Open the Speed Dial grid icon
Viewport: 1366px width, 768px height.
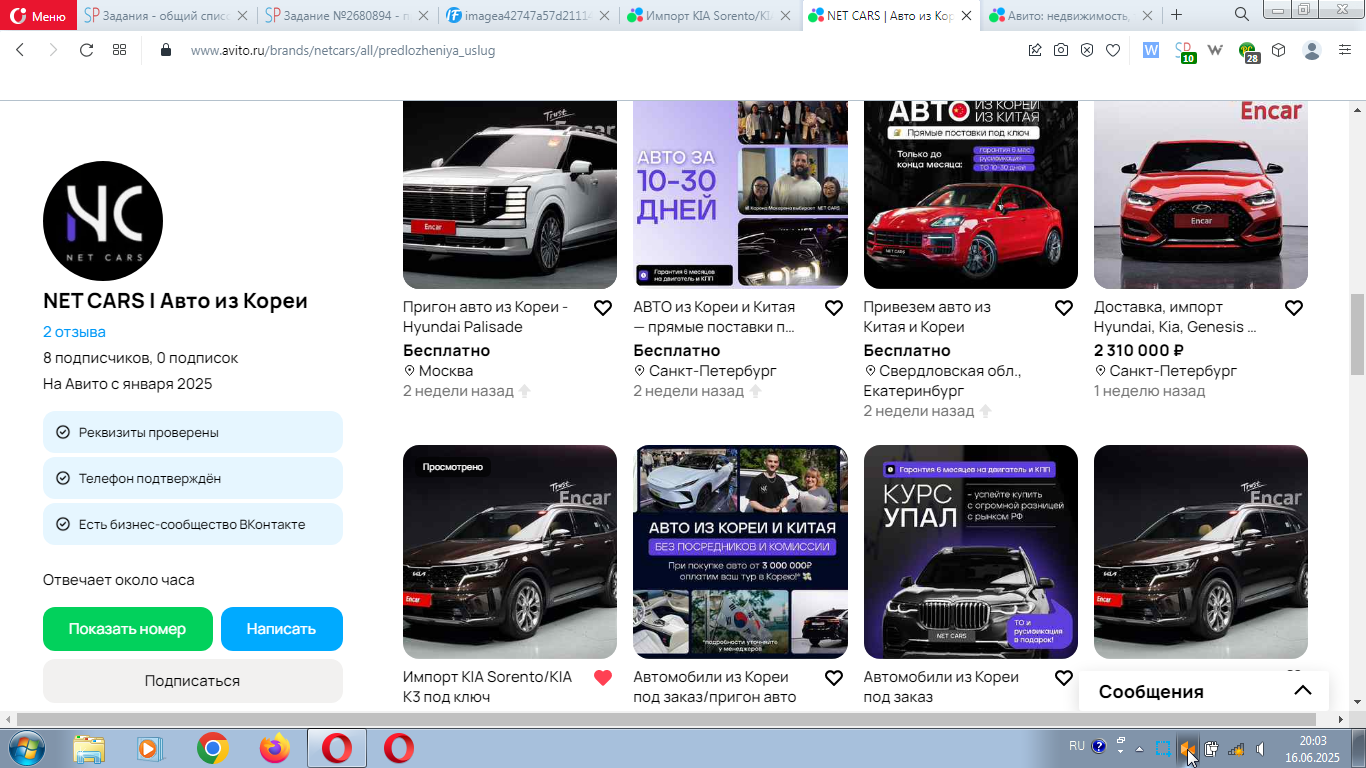point(119,50)
